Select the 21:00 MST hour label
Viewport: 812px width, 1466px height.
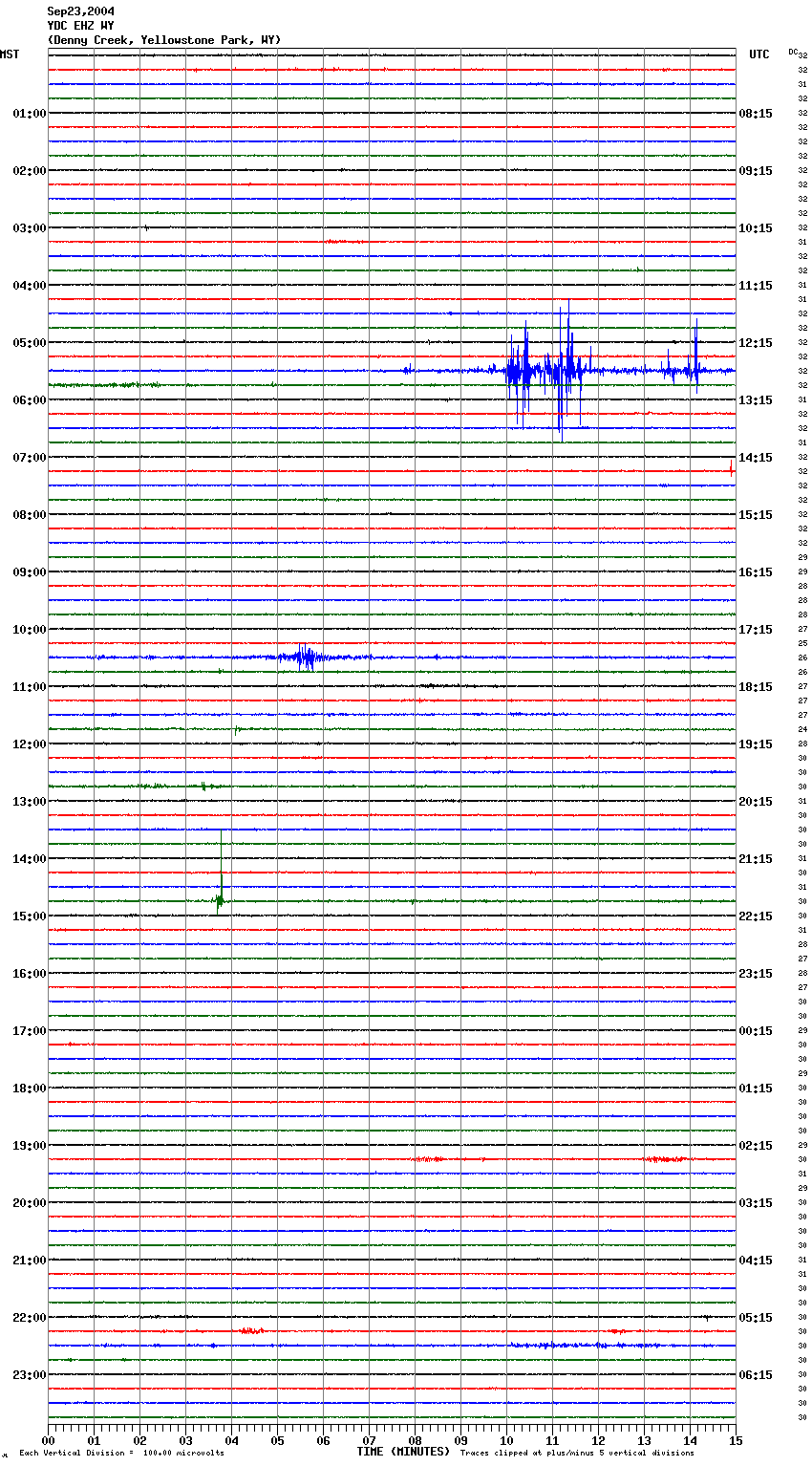point(30,1261)
